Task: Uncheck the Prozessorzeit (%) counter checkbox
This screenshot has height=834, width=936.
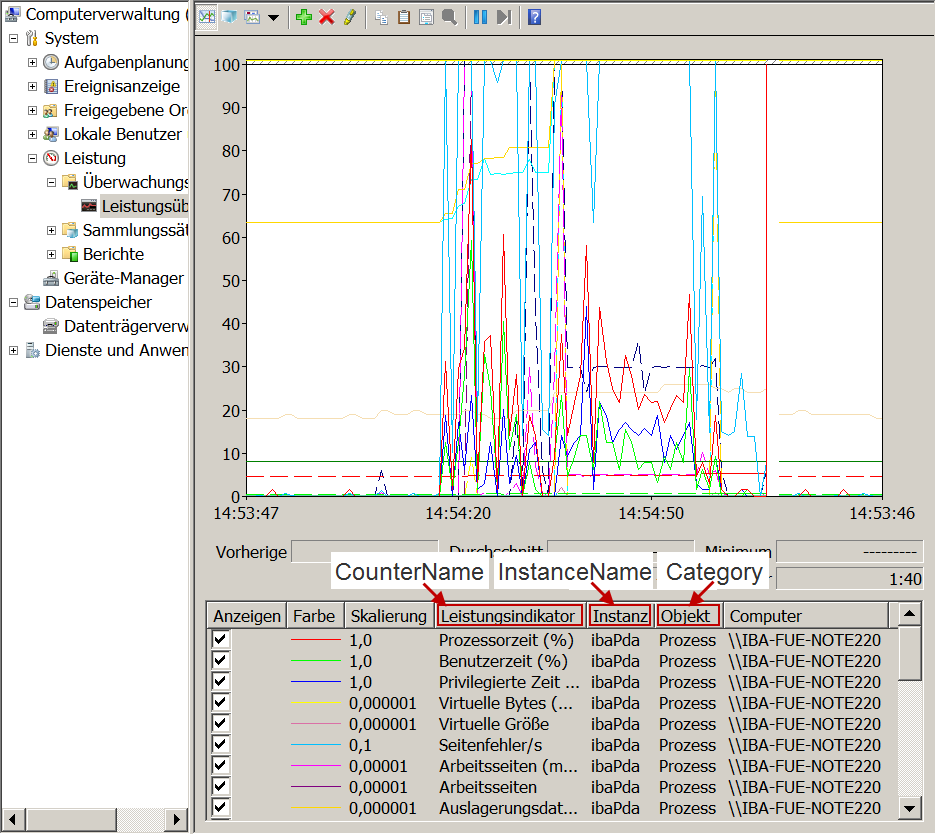Action: pos(221,640)
